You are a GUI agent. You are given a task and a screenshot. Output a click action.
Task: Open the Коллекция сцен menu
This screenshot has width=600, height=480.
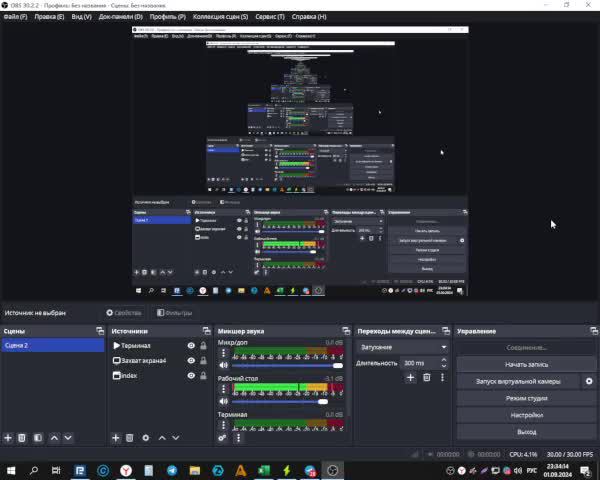coord(220,17)
